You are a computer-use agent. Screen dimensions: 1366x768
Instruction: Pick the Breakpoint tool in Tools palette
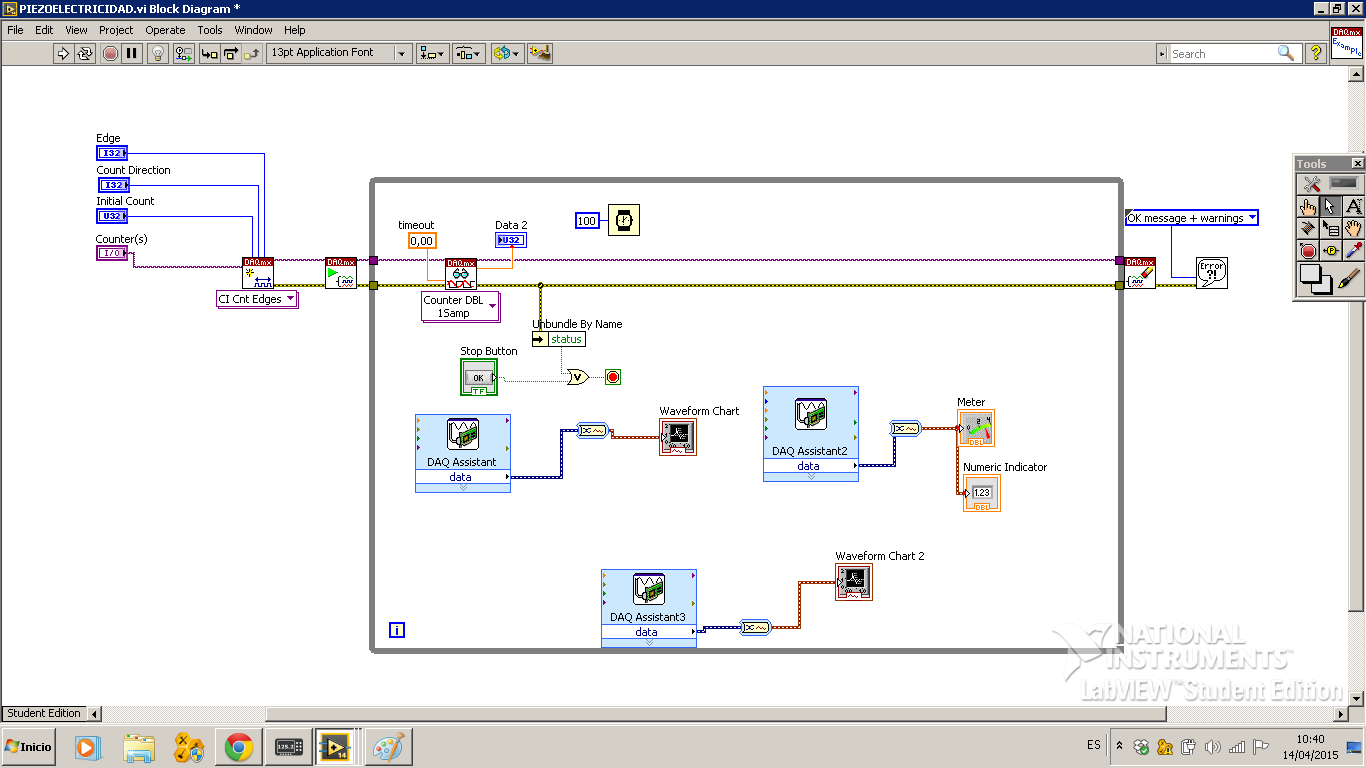coord(1309,250)
